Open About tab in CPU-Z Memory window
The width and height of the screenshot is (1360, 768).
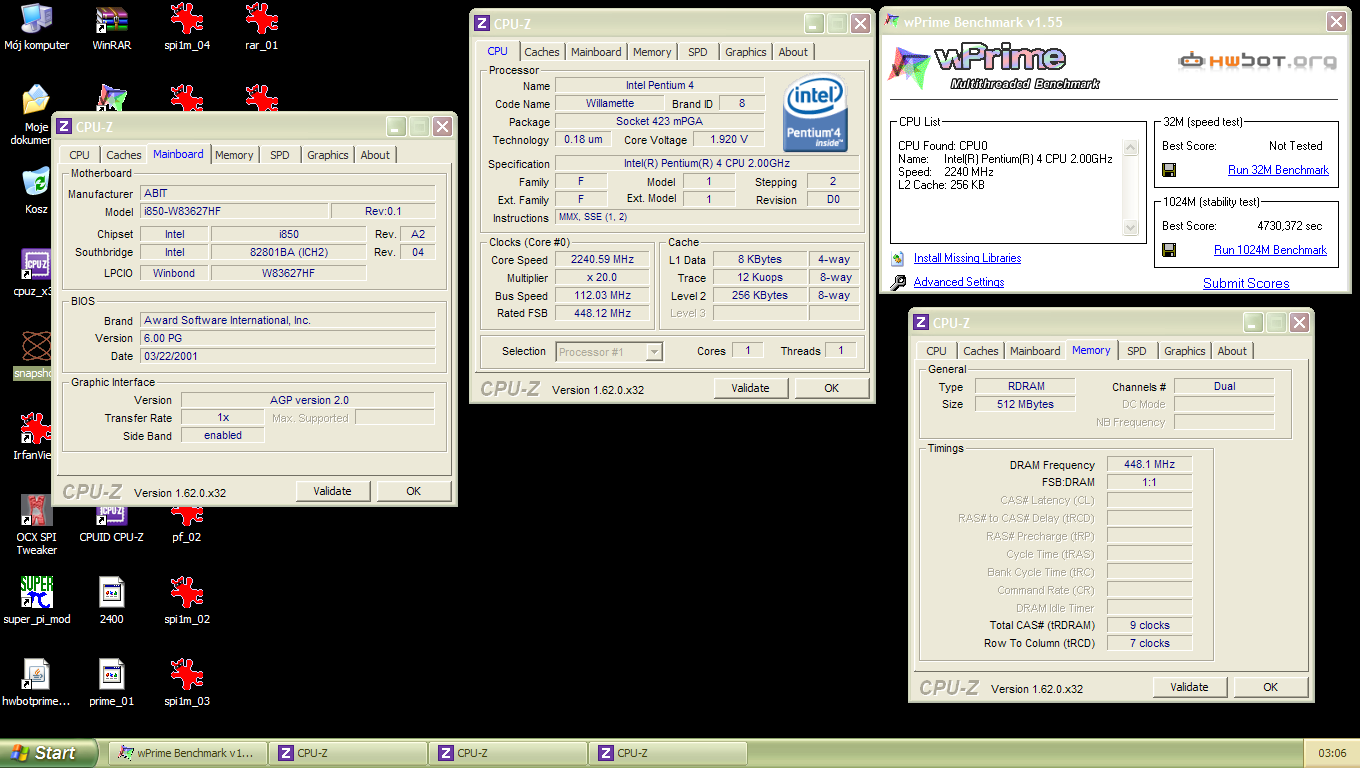(x=1232, y=351)
